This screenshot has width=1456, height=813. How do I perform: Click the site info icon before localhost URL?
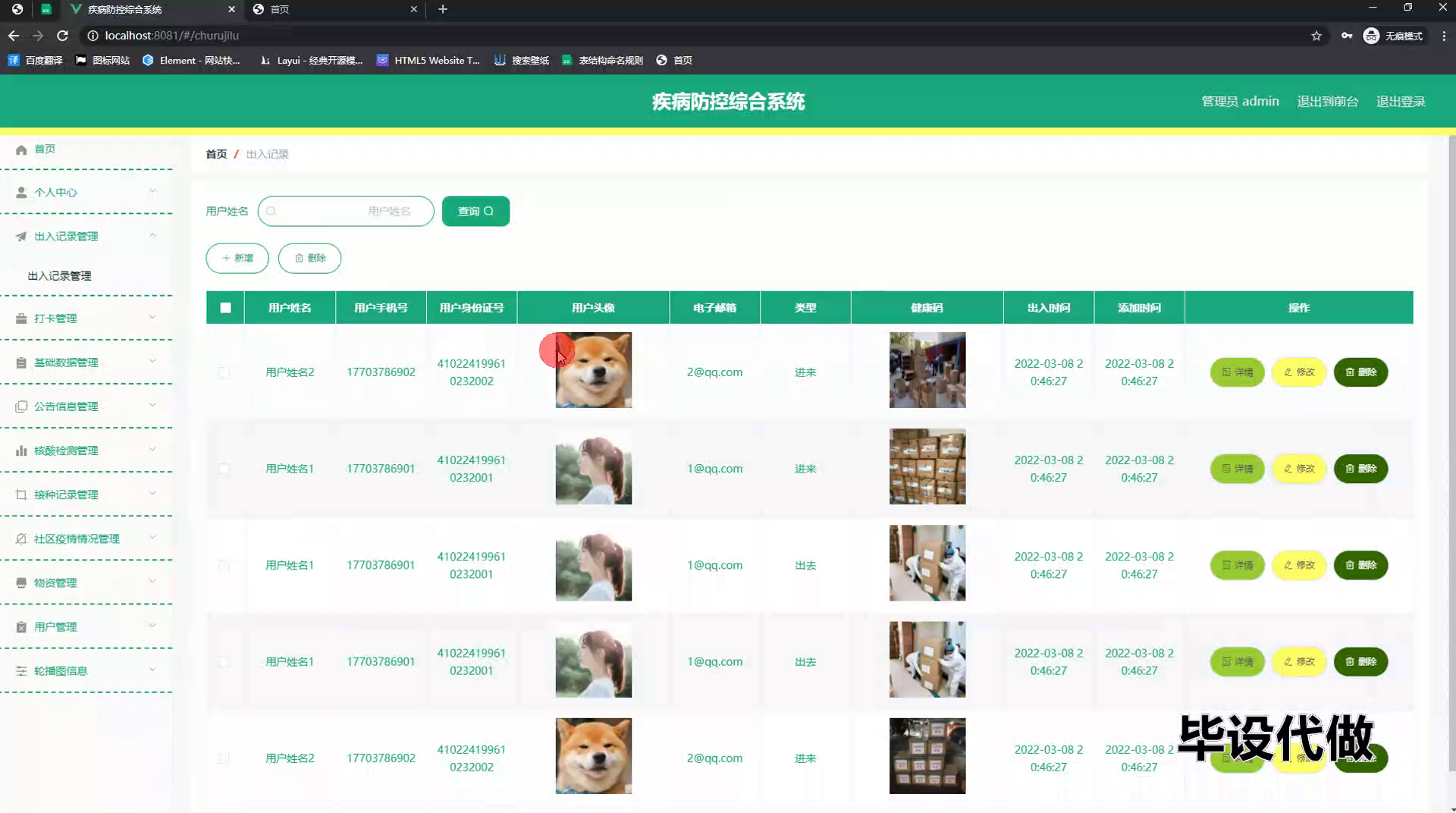pyautogui.click(x=93, y=36)
